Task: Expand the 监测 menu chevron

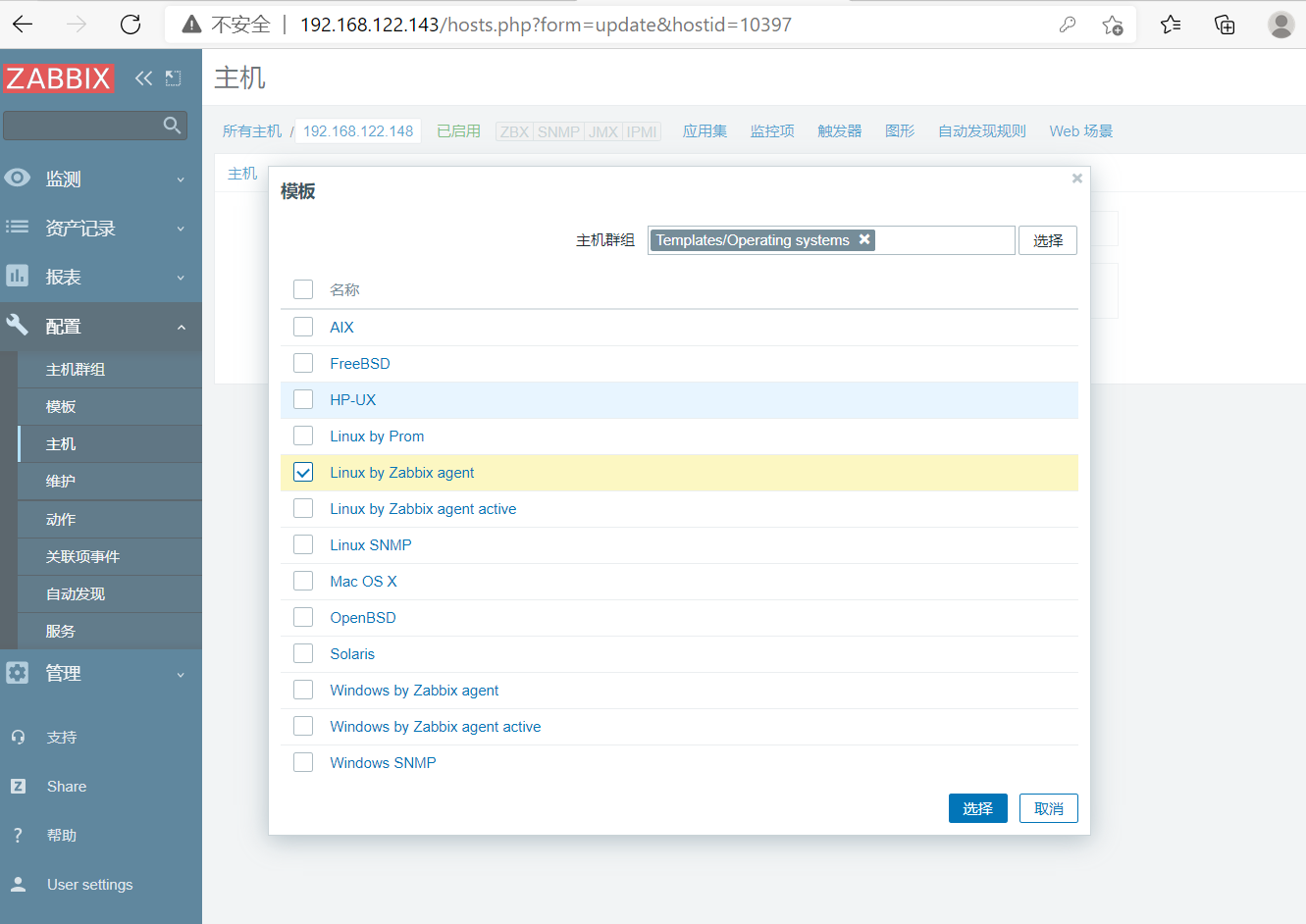Action: pos(181,180)
